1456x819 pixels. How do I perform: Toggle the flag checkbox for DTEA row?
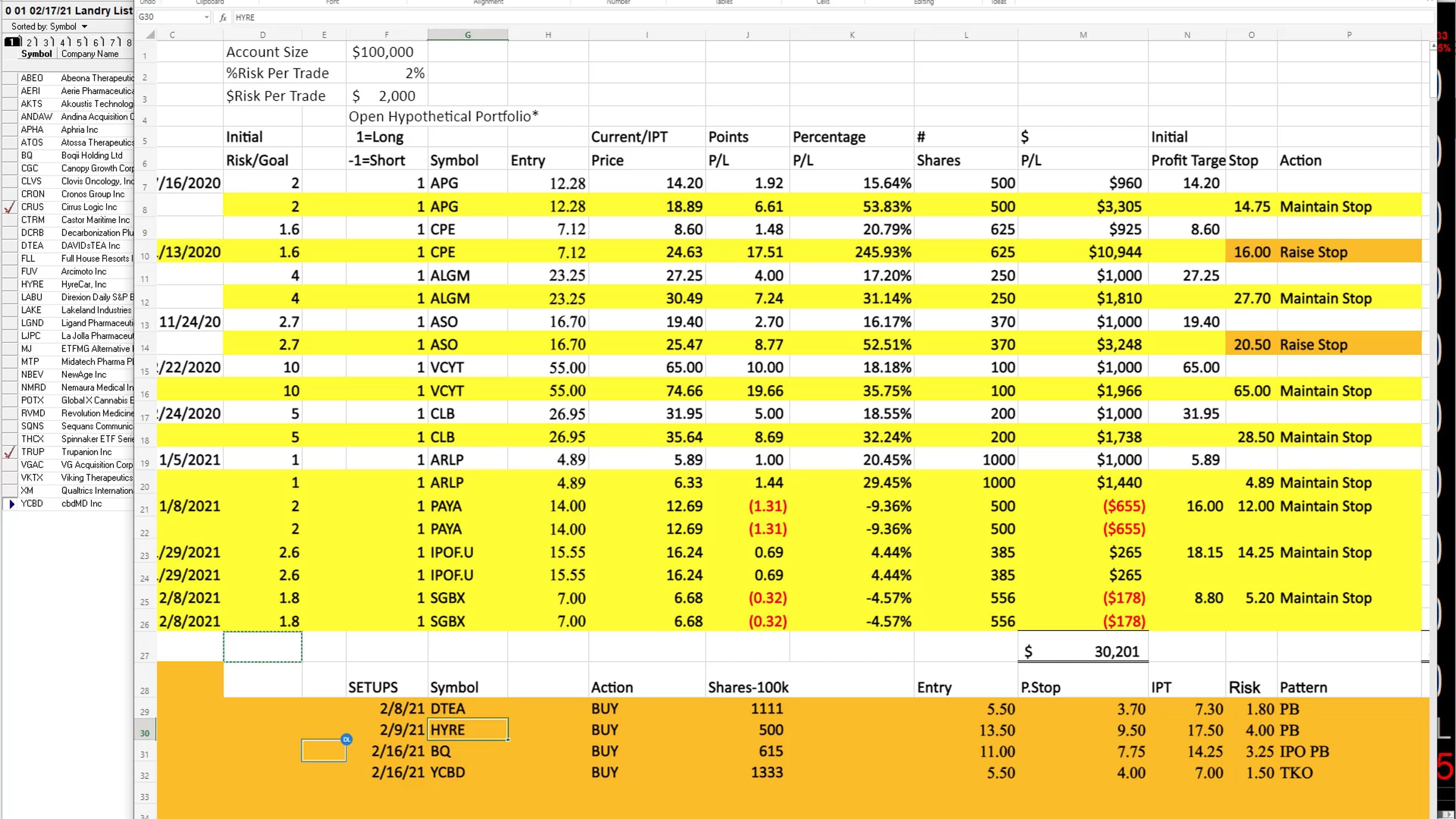click(10, 246)
